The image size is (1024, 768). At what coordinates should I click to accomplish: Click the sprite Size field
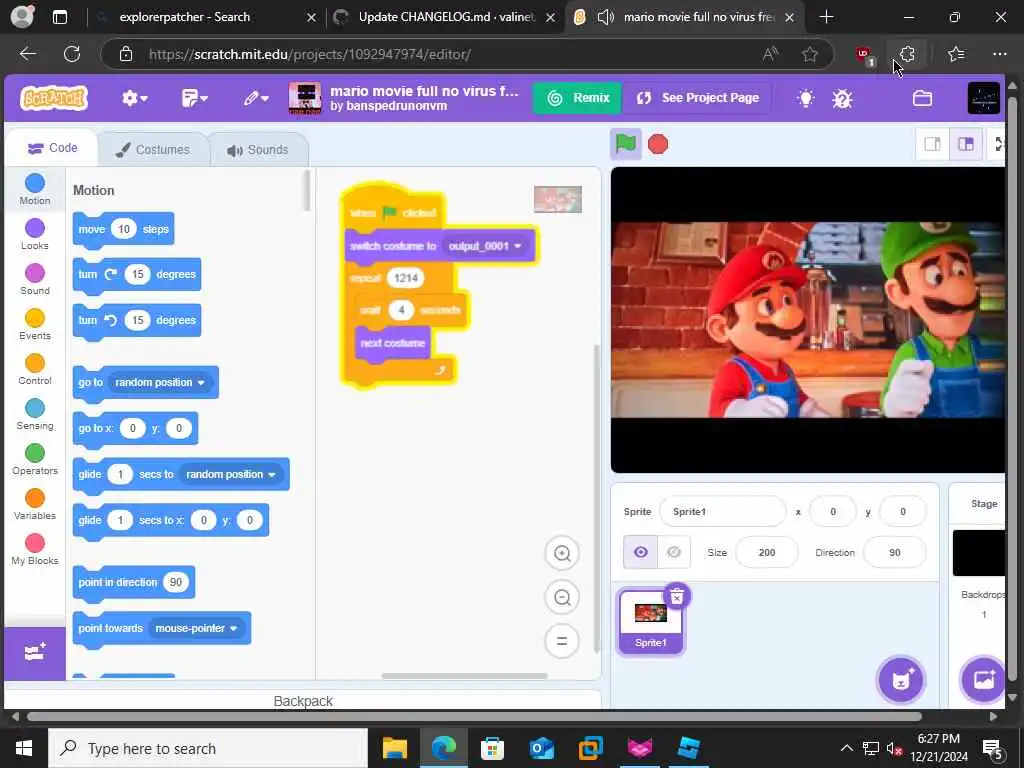[767, 552]
